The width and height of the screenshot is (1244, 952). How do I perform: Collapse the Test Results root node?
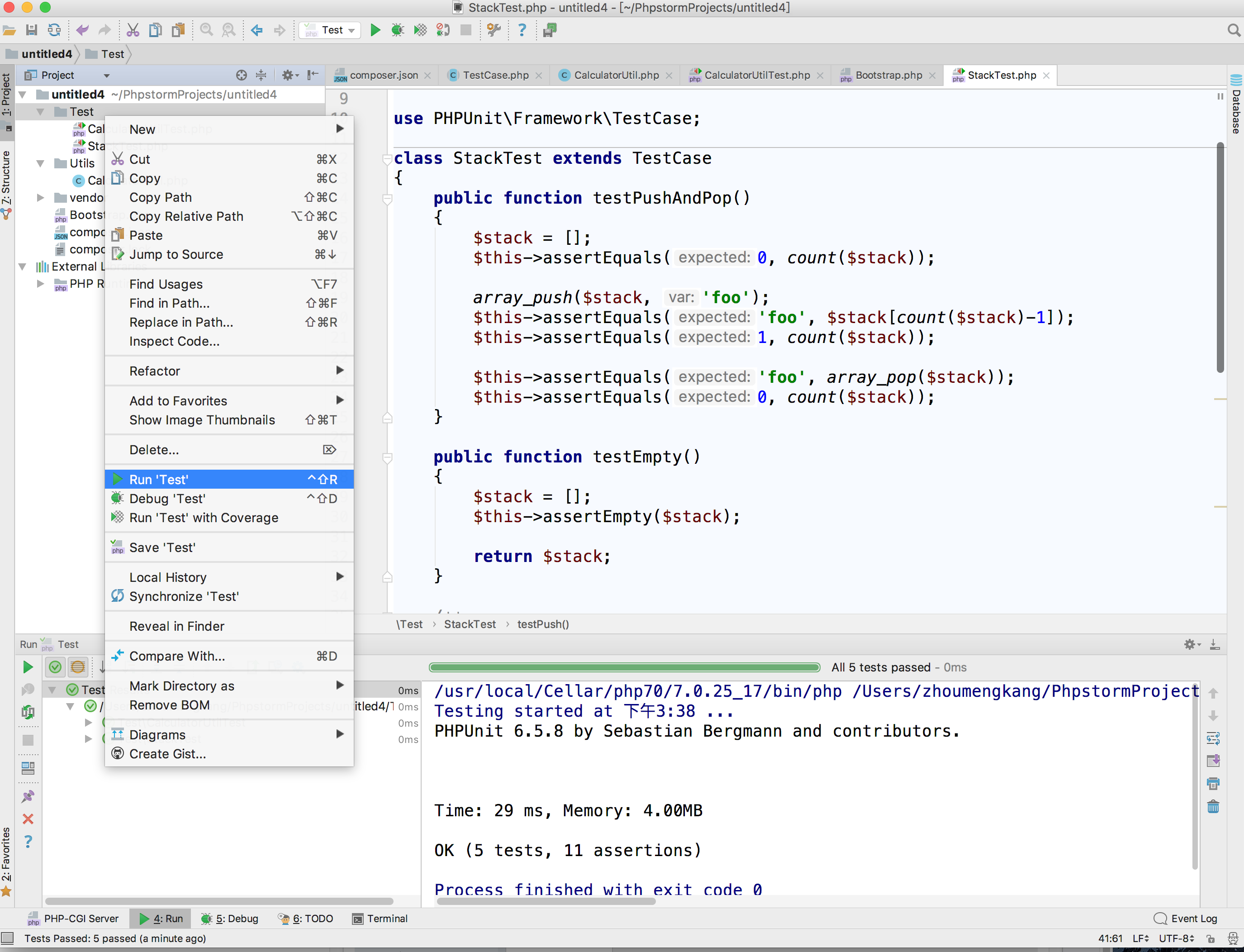pyautogui.click(x=52, y=690)
